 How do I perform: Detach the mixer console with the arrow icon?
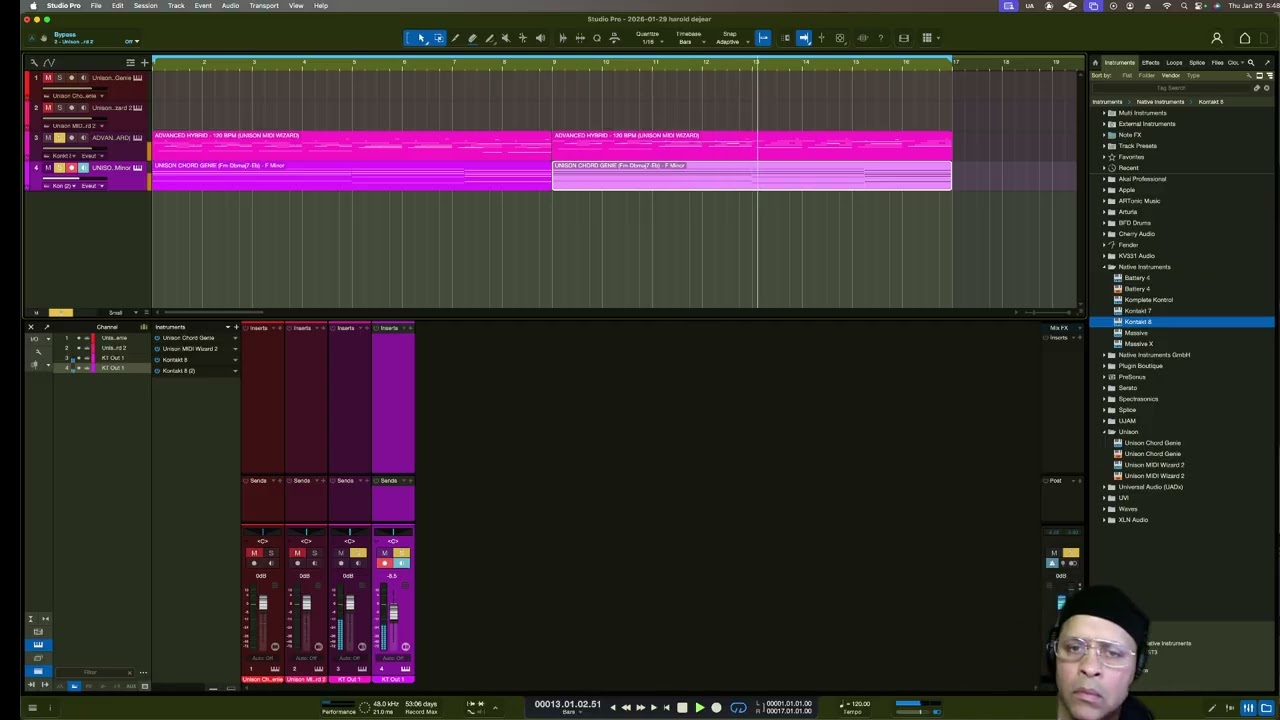tap(46, 327)
